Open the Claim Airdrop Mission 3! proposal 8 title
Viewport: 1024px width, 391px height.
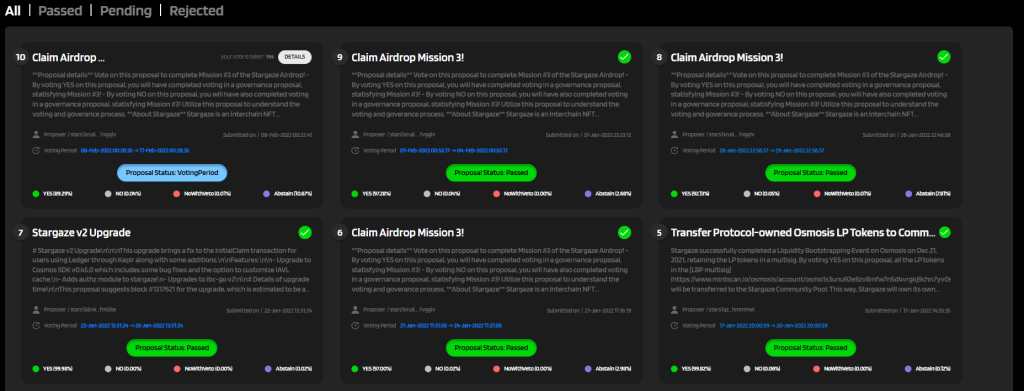pyautogui.click(x=727, y=57)
